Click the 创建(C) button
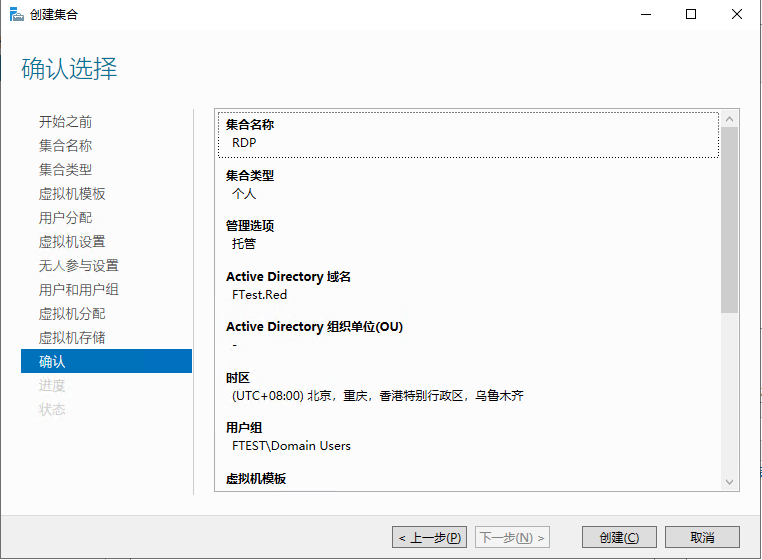Screen dimensions: 762x560 pos(619,537)
